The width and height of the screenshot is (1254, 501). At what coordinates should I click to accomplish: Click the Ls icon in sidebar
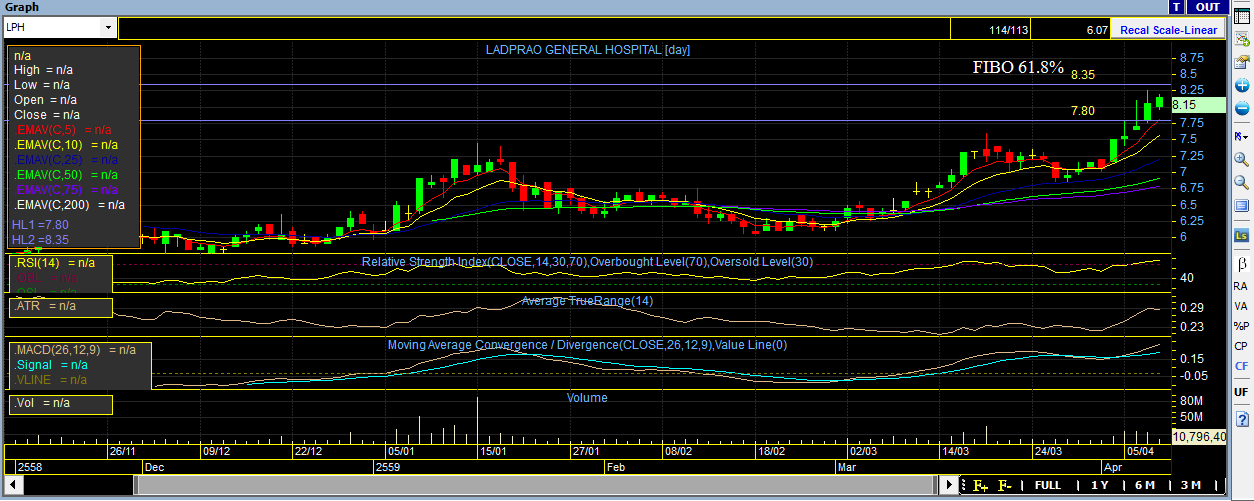coord(1241,235)
